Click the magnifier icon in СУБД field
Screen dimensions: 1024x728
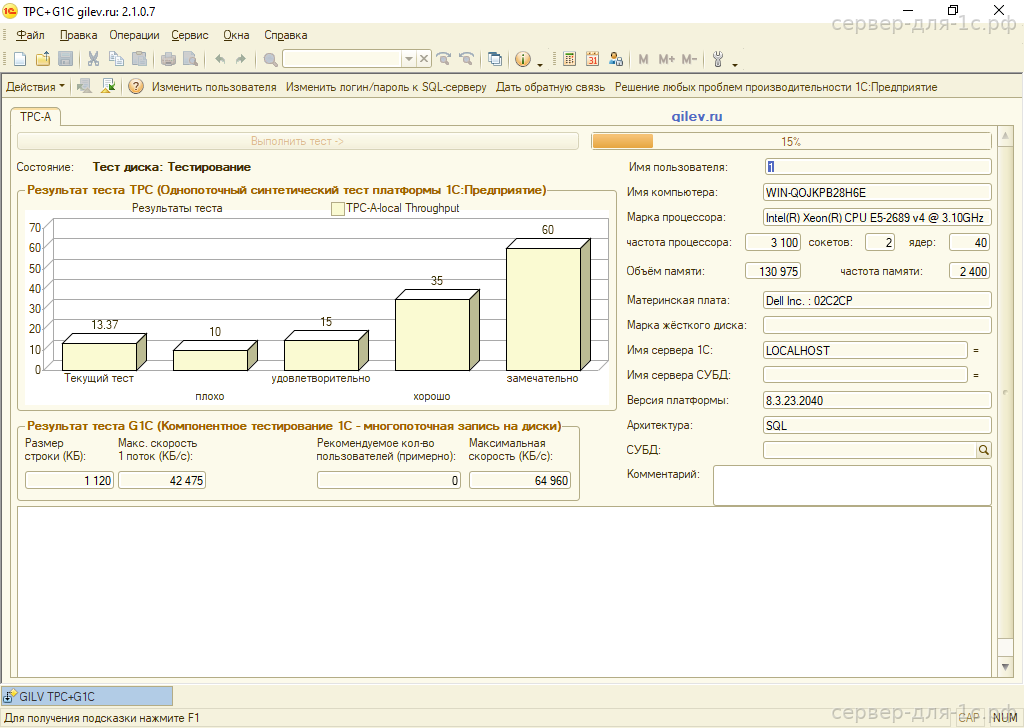tap(983, 451)
